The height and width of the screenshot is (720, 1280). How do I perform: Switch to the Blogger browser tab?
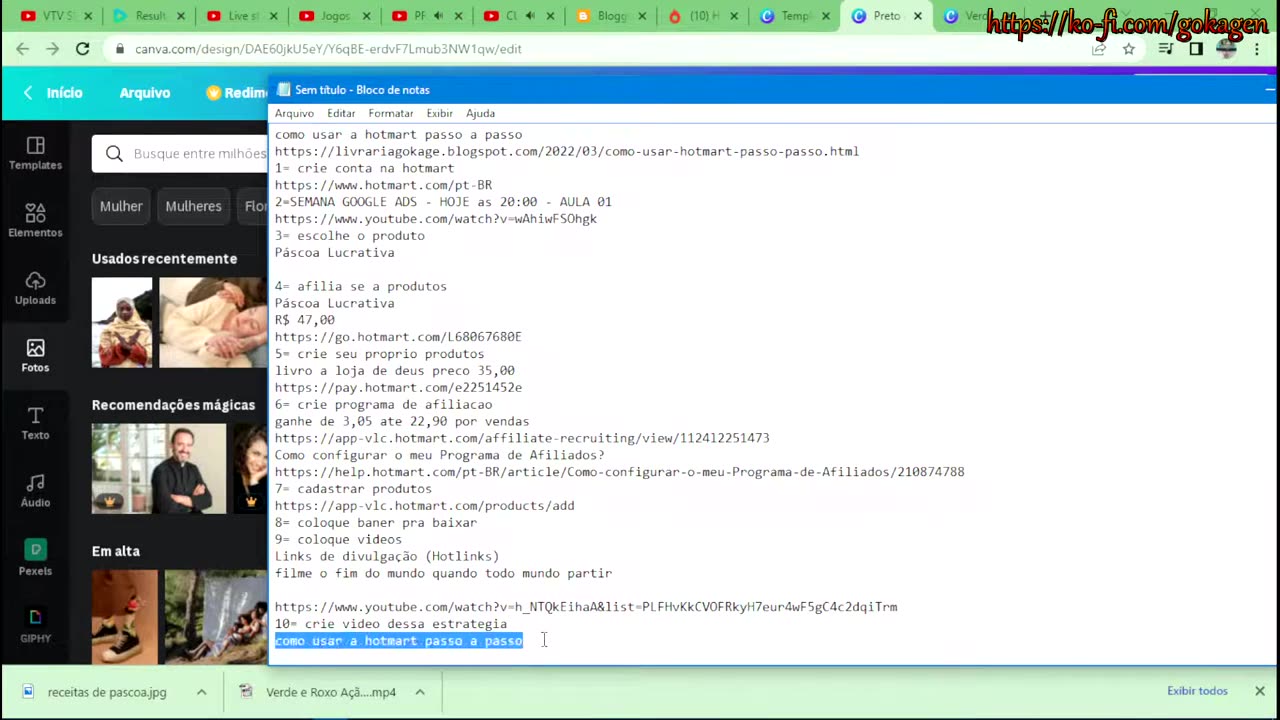[609, 16]
